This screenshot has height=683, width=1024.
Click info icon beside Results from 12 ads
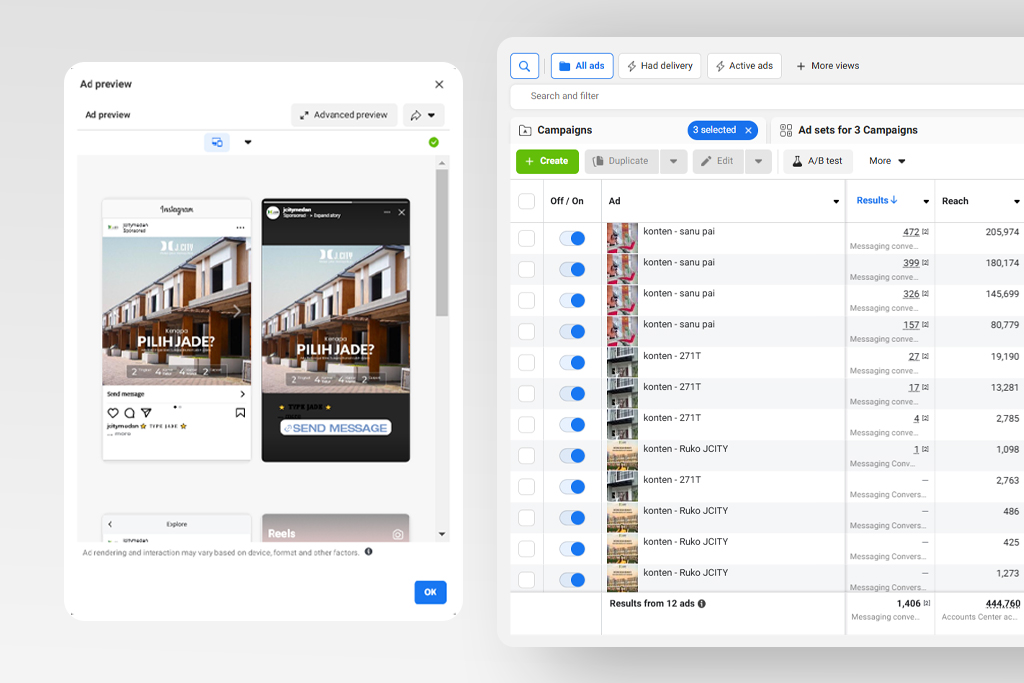(x=701, y=604)
